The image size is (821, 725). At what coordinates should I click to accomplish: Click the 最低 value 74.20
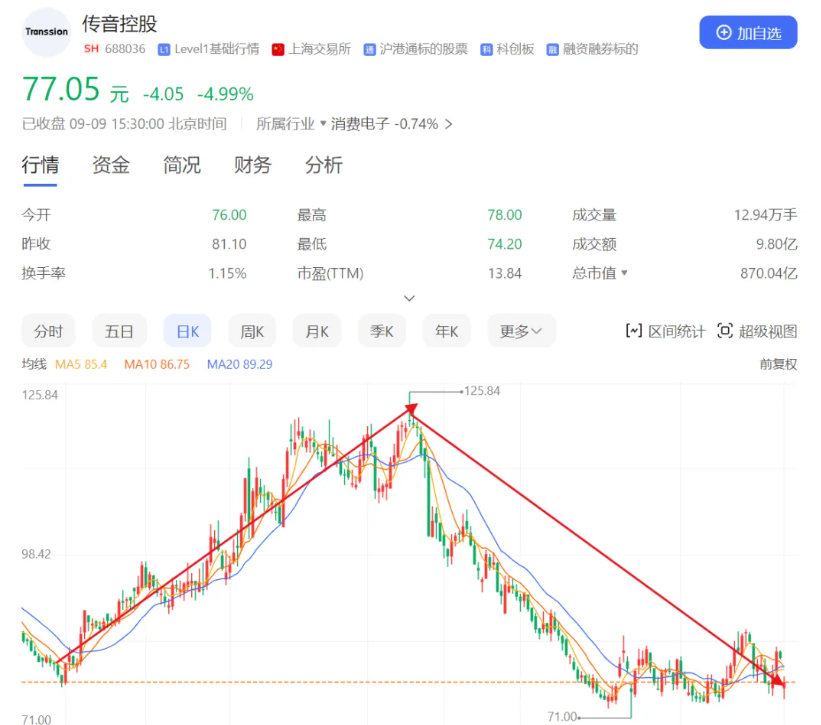[505, 244]
